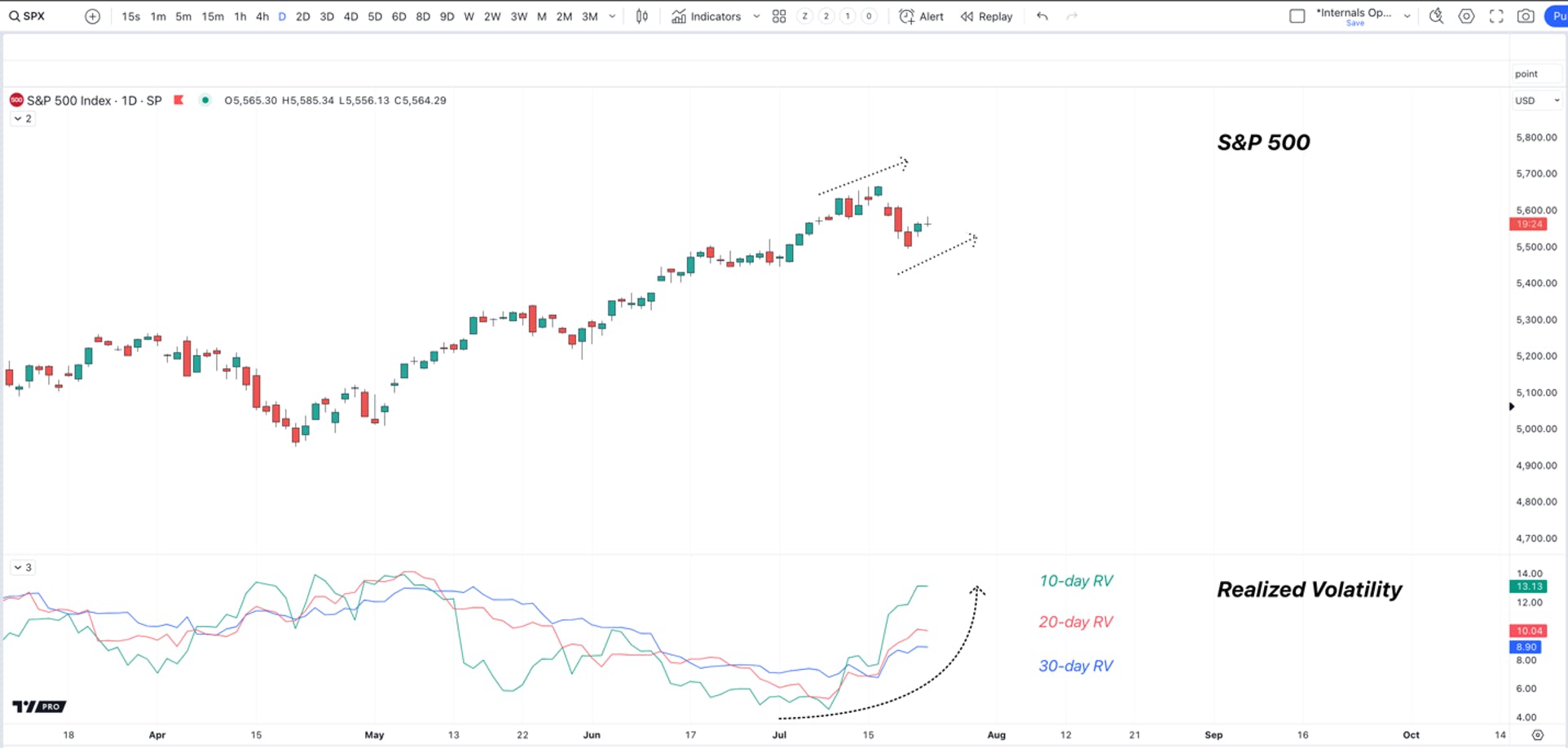Screen dimensions: 1568x748
Task: Click the red flag icon next to symbol
Action: pos(178,100)
